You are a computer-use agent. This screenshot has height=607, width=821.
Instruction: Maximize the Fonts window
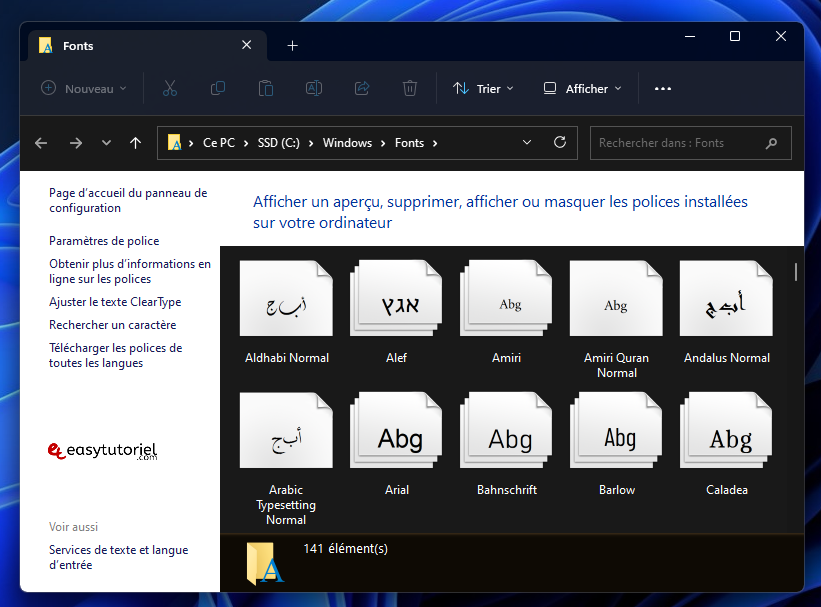pyautogui.click(x=735, y=36)
